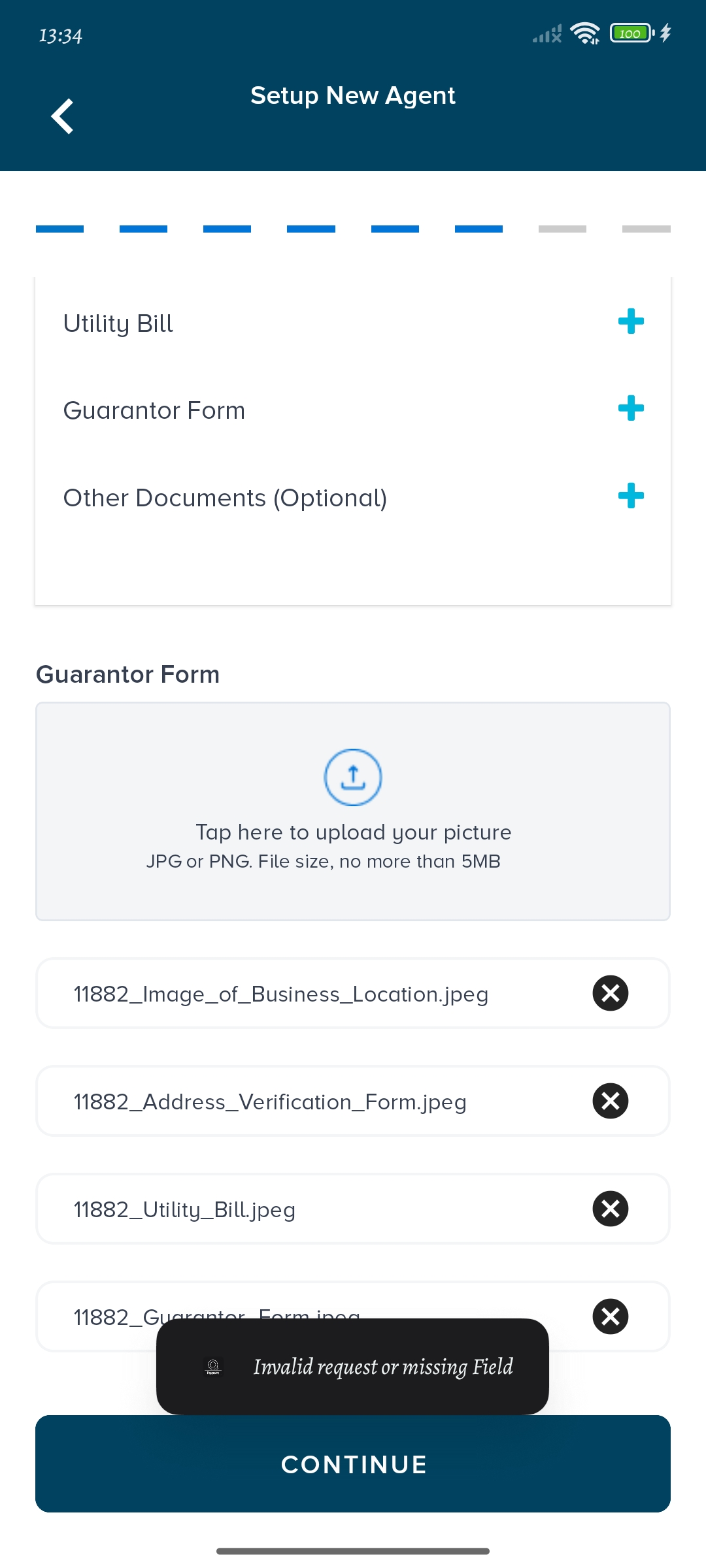This screenshot has height=1568, width=706.
Task: Remove 11882_Address_Verification_Form.jpeg file
Action: [x=610, y=1101]
